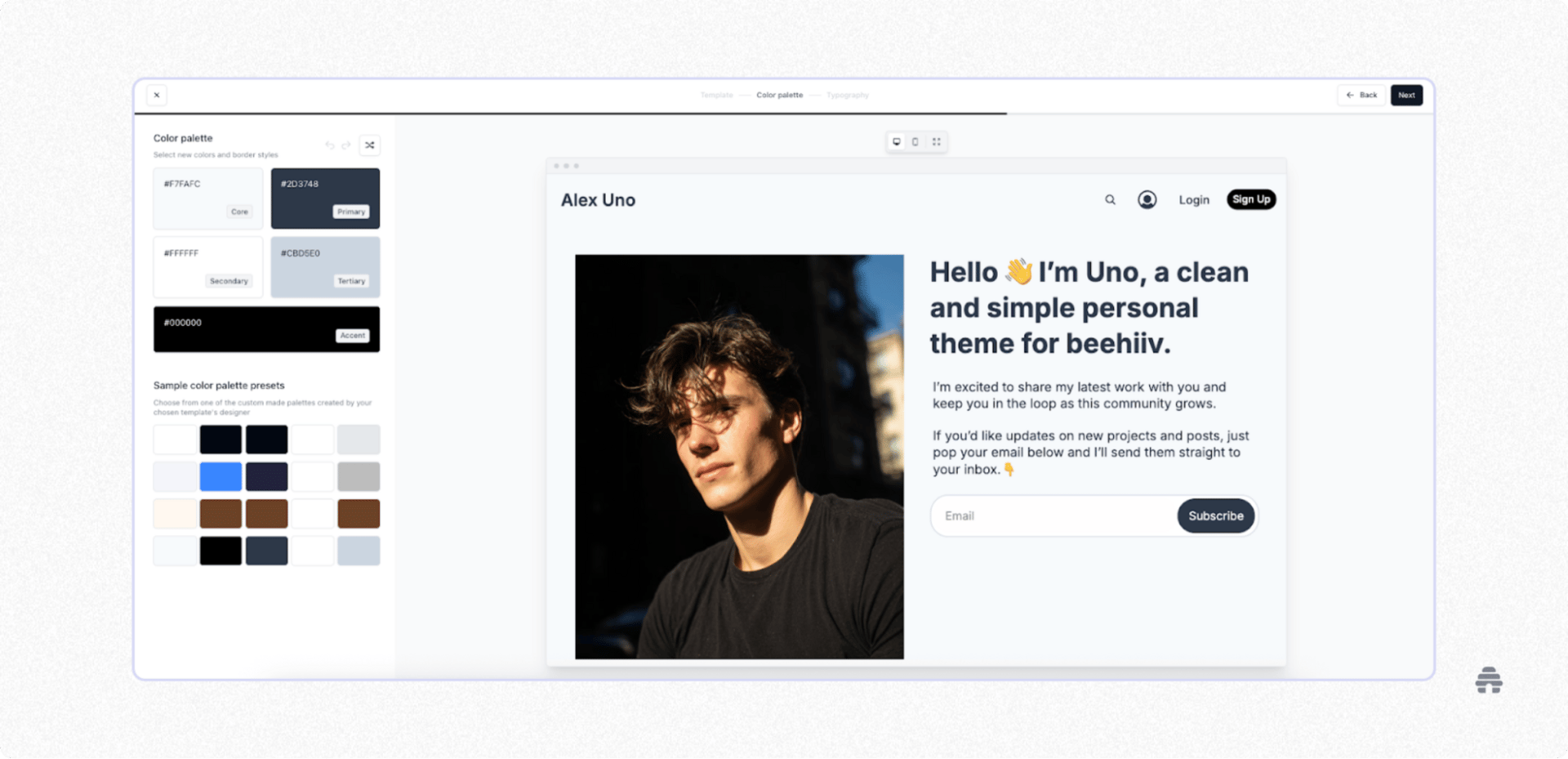Expand preview to fullscreen view
The height and width of the screenshot is (759, 1568).
[936, 141]
